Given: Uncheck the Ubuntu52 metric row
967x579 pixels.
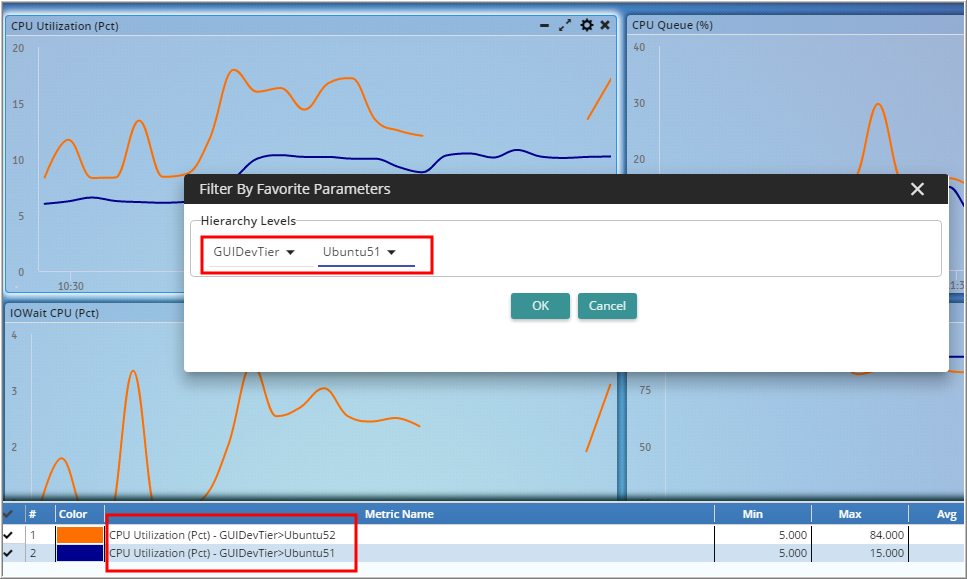Looking at the screenshot, I should pos(9,535).
